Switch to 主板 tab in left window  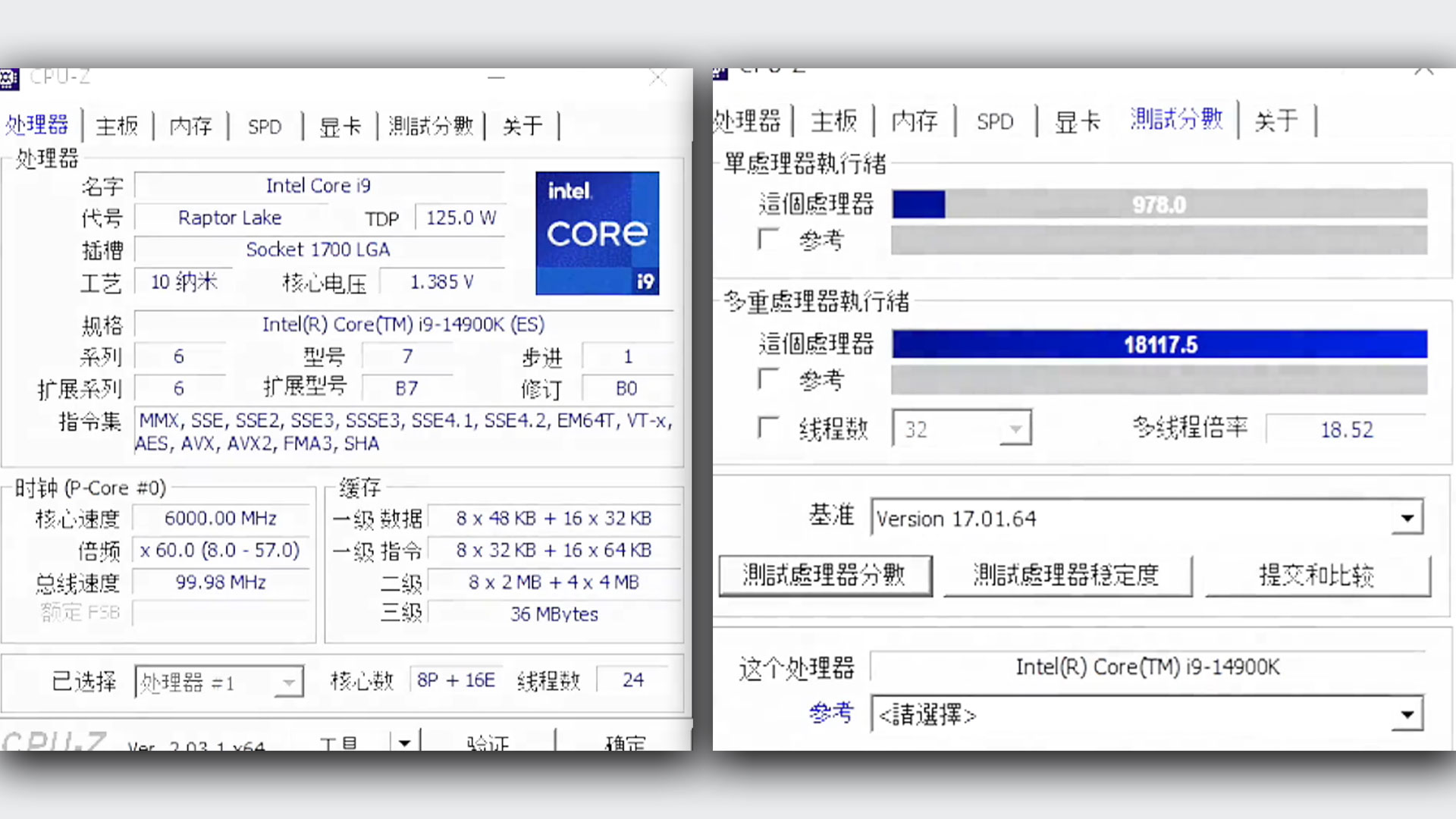[x=117, y=125]
